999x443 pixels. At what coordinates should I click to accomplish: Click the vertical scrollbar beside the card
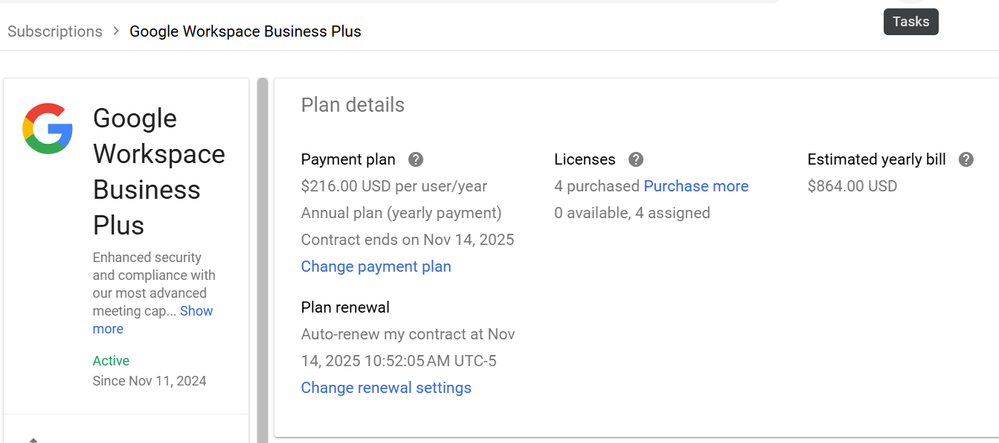(x=262, y=260)
